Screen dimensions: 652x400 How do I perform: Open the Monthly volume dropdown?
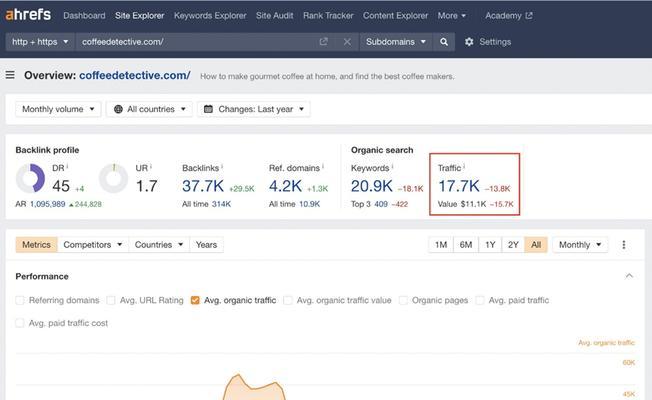pyautogui.click(x=58, y=109)
